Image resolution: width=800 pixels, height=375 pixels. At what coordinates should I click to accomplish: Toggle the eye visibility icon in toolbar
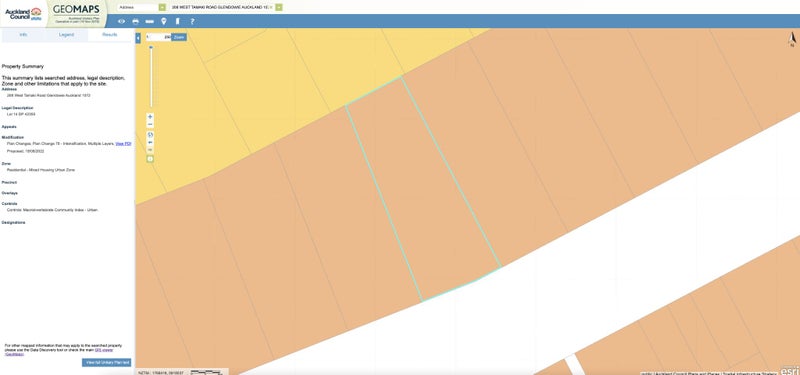121,21
